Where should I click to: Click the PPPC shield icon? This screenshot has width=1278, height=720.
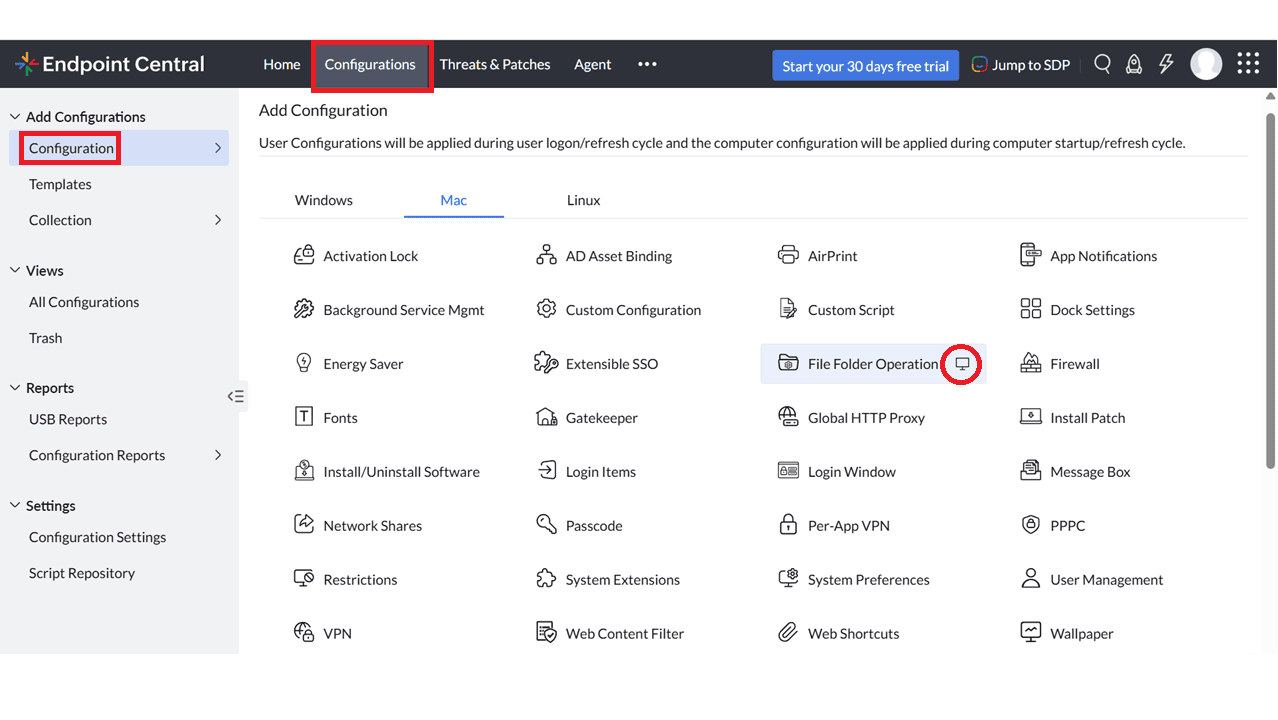pyautogui.click(x=1030, y=525)
